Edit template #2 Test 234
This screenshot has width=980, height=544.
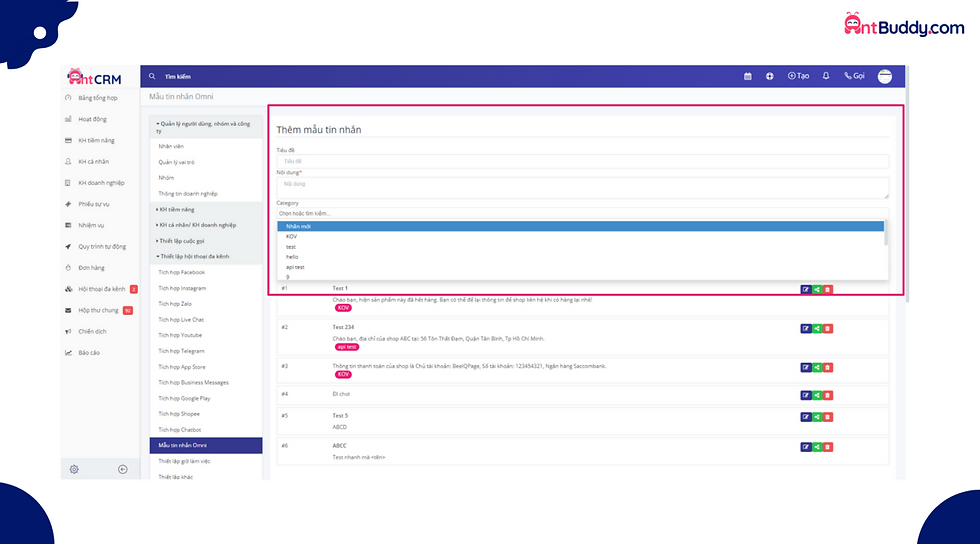806,328
